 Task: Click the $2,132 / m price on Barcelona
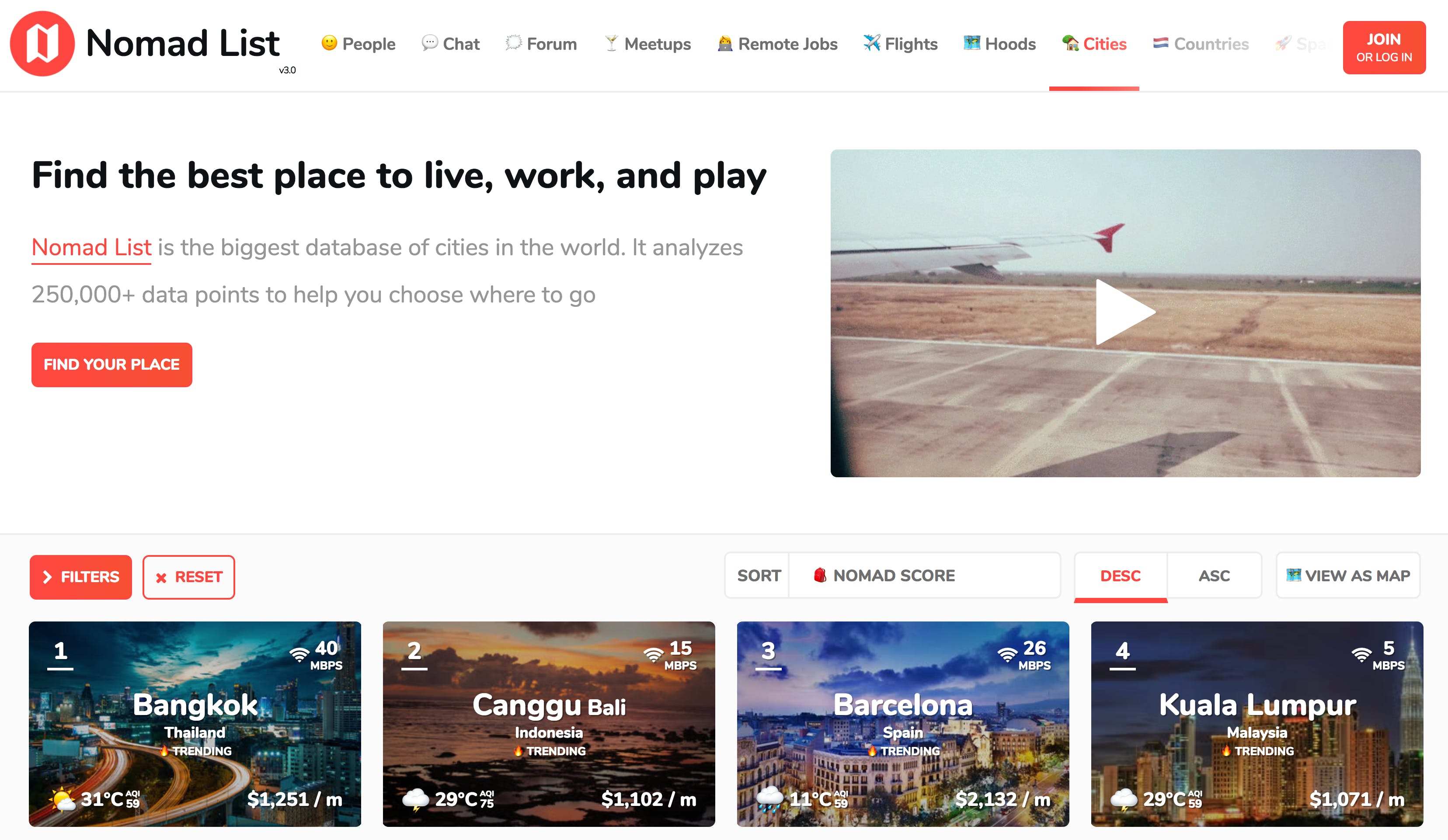click(1002, 799)
